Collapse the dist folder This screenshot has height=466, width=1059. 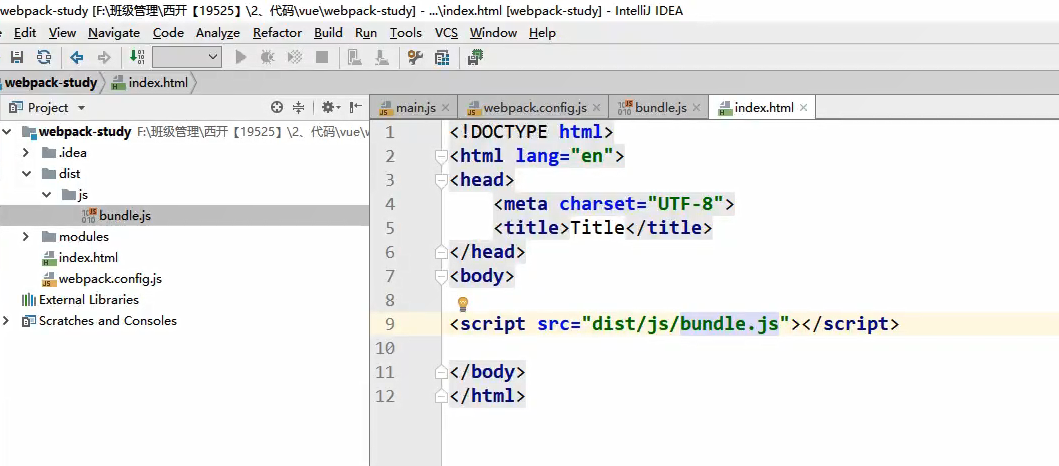tap(26, 174)
